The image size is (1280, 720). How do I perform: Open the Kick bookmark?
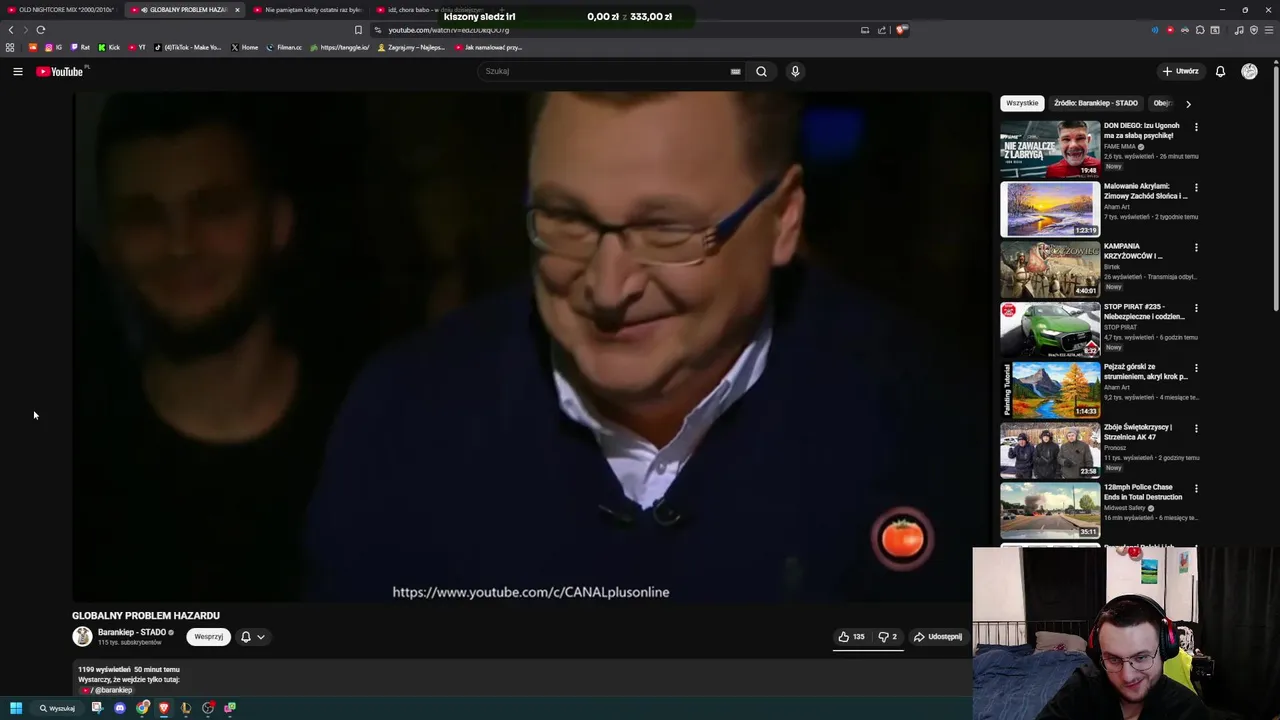pos(109,47)
